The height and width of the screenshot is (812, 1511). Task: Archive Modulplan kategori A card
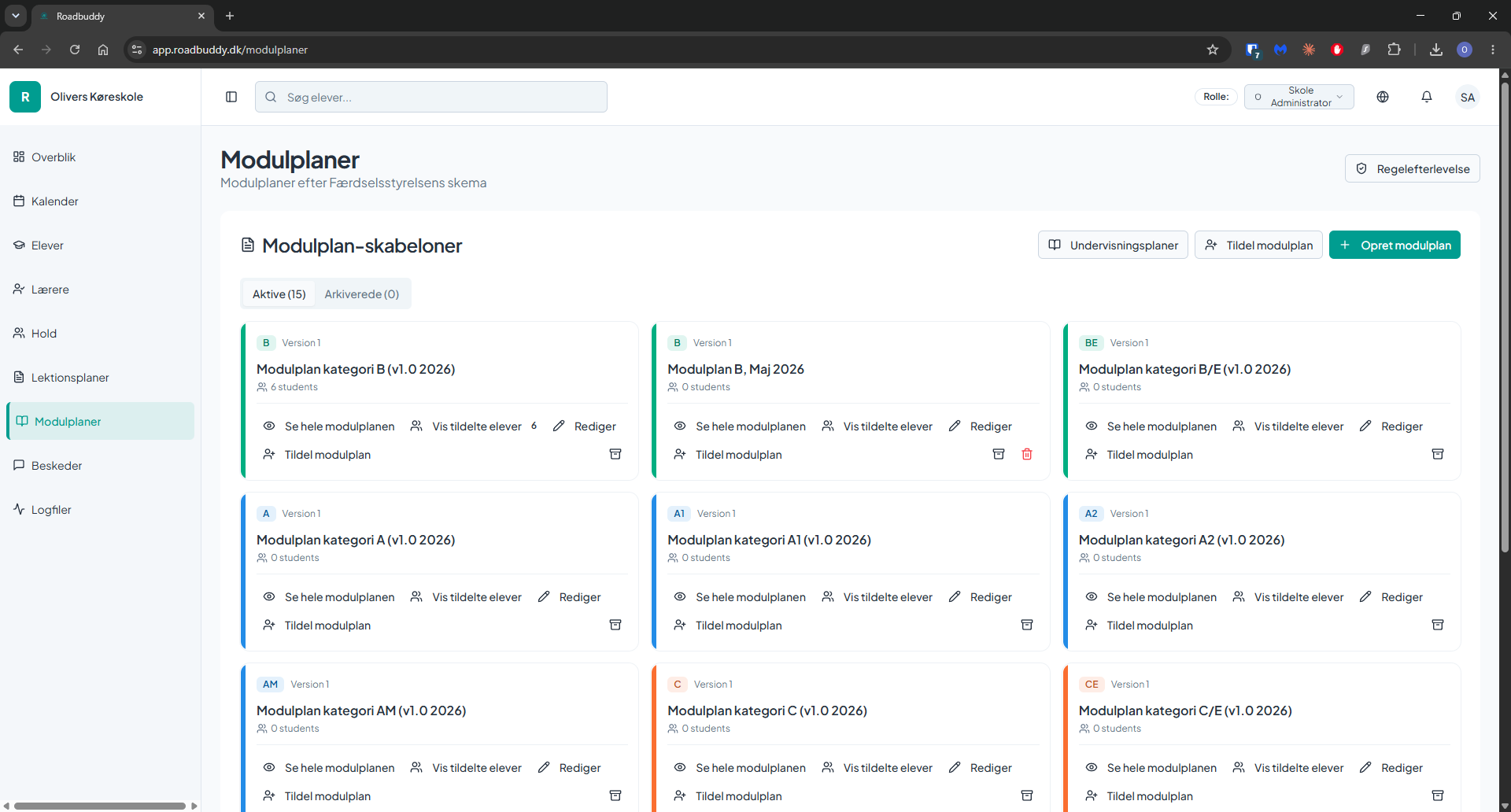(615, 625)
